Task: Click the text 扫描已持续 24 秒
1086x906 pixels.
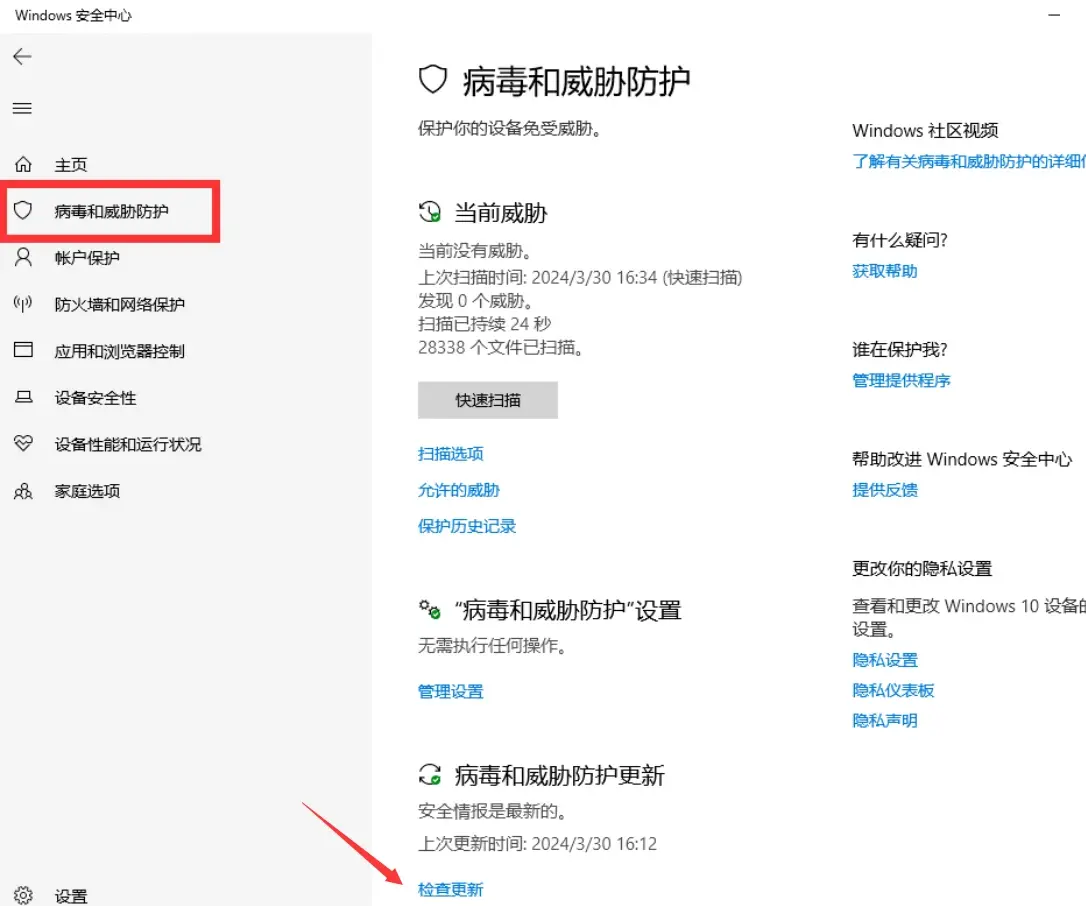Action: tap(485, 323)
